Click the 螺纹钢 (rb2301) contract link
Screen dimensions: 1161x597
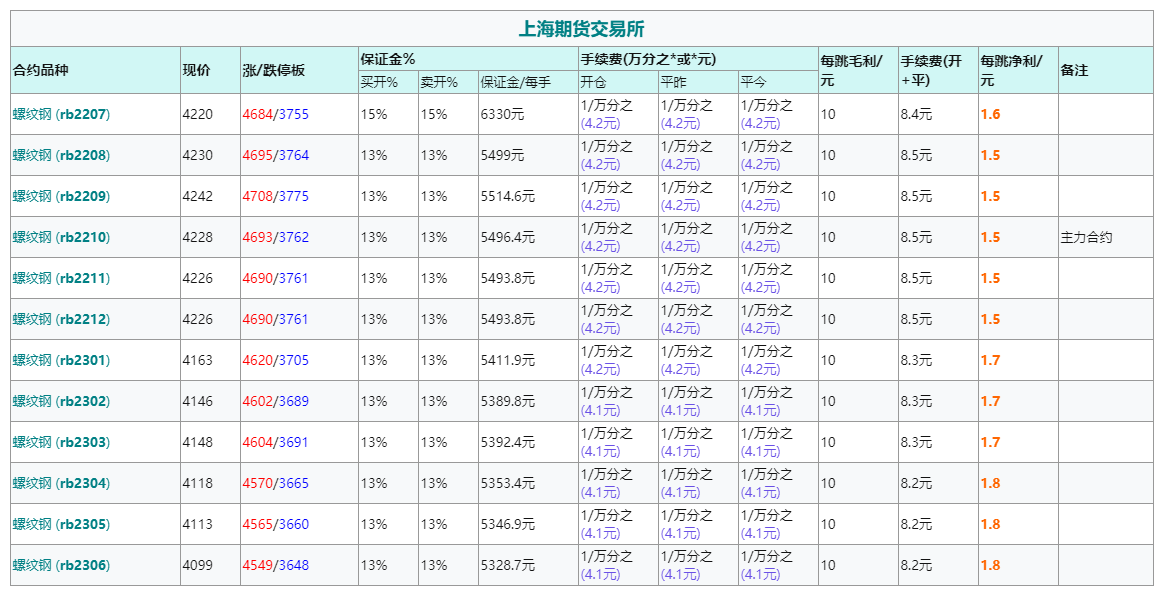pyautogui.click(x=61, y=360)
